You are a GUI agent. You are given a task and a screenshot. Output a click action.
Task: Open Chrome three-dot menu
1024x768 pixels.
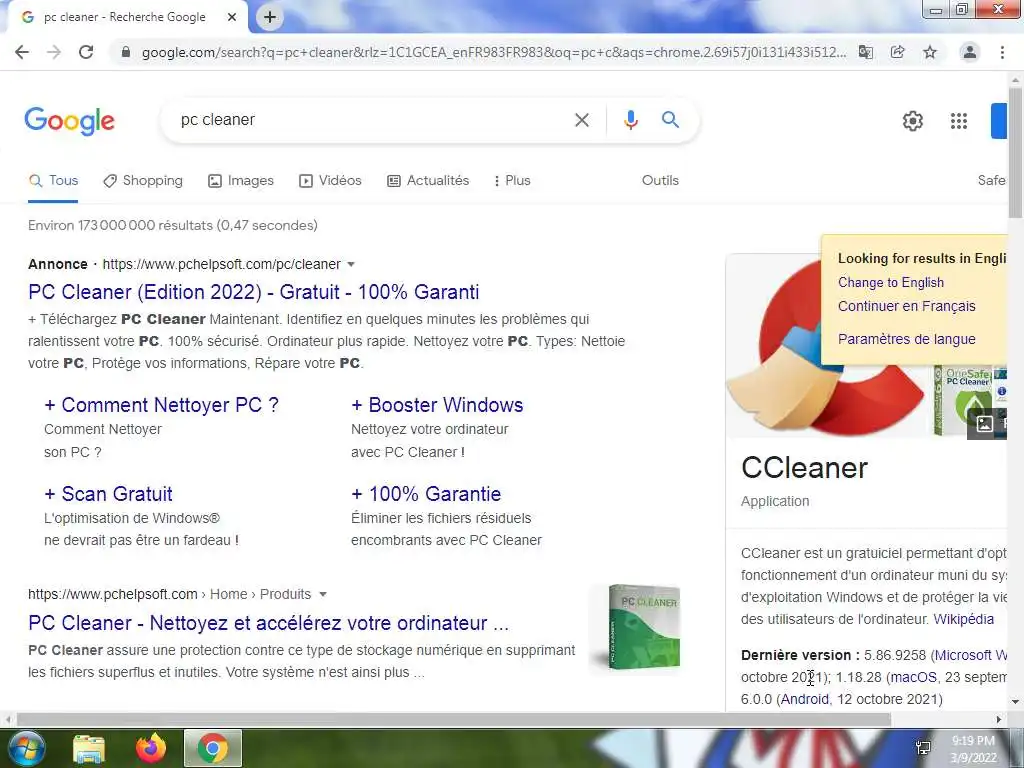[x=1002, y=52]
